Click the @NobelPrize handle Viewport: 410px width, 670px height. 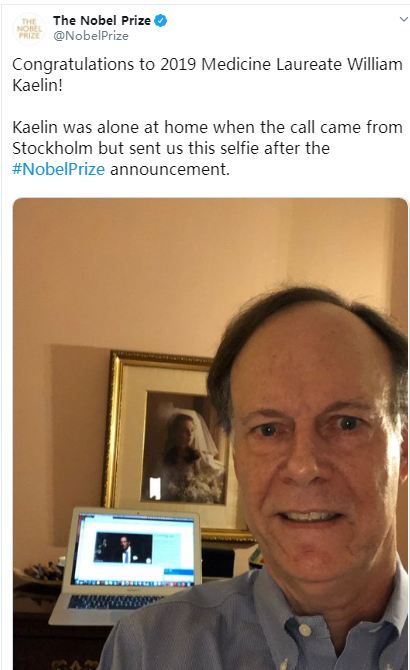pyautogui.click(x=91, y=36)
